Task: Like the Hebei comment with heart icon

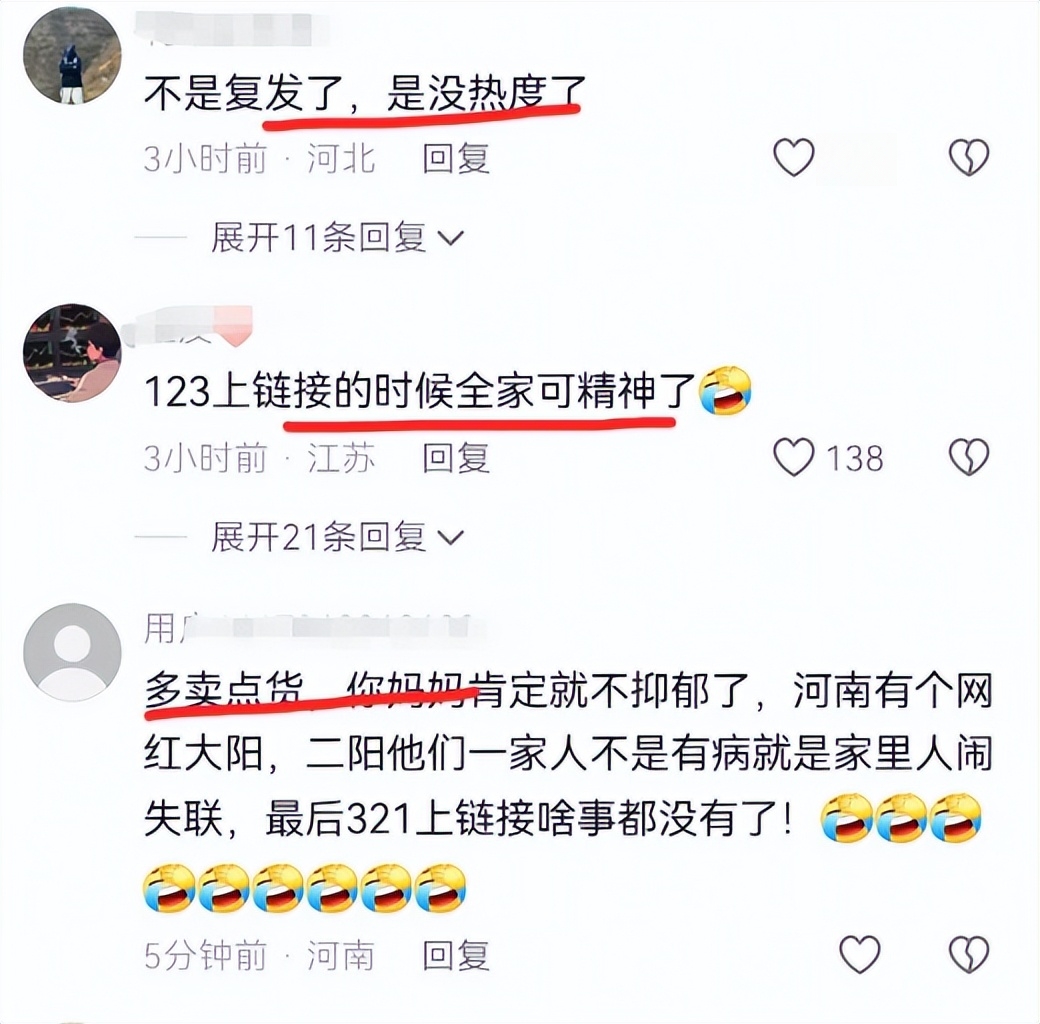Action: [793, 157]
